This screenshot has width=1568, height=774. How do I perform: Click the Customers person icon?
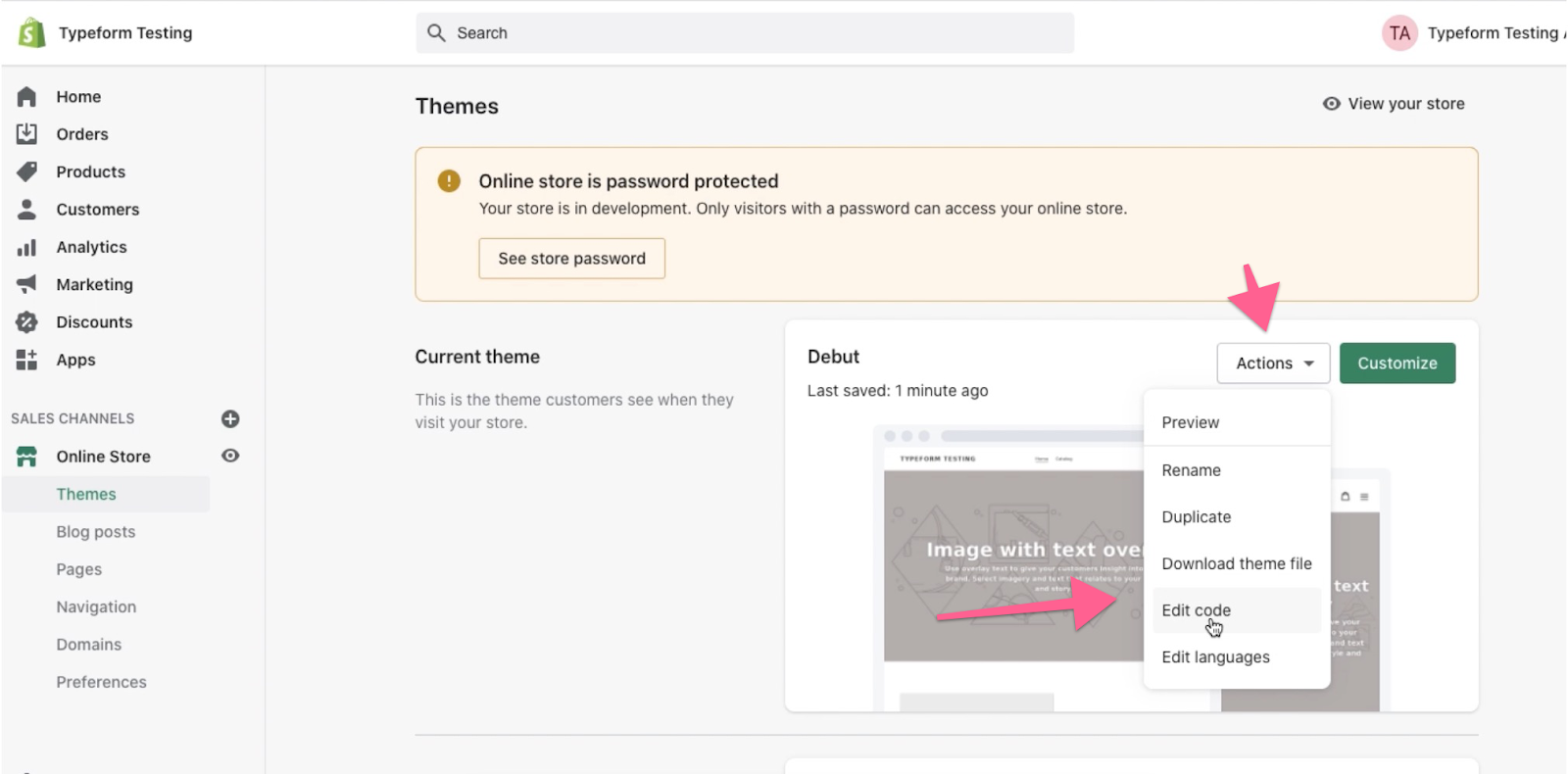pyautogui.click(x=26, y=210)
